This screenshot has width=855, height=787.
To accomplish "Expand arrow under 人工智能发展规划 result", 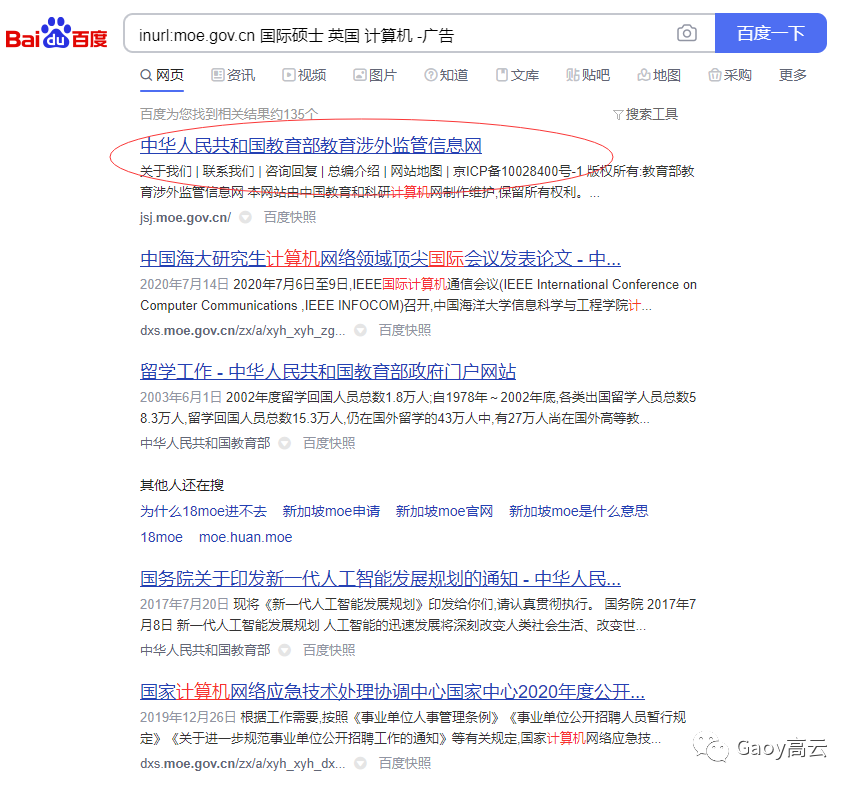I will [285, 650].
